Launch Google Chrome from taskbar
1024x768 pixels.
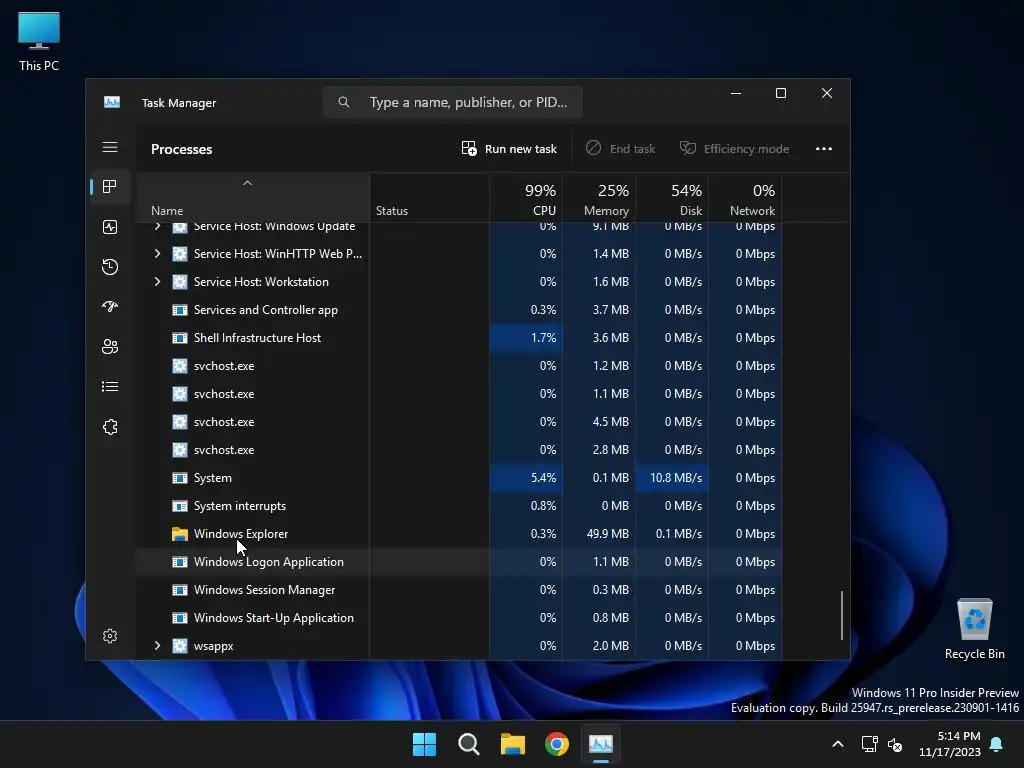[x=557, y=744]
